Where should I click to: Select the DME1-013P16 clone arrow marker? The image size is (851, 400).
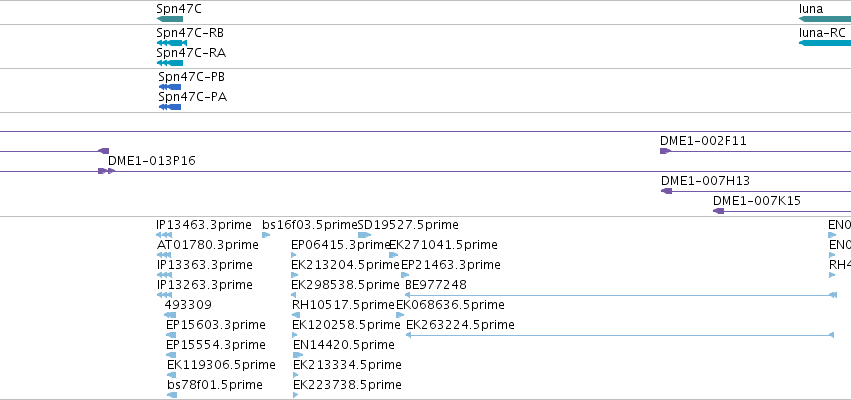106,171
